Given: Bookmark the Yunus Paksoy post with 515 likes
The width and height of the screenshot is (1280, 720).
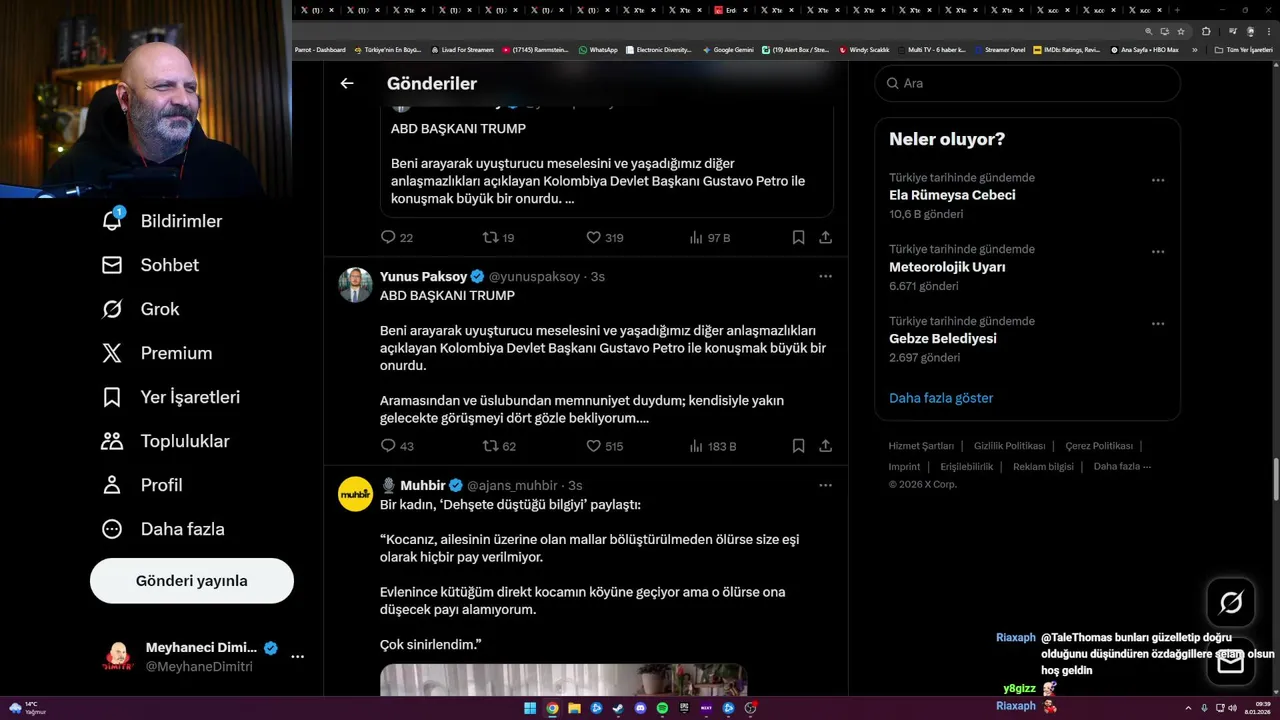Looking at the screenshot, I should click(x=798, y=446).
